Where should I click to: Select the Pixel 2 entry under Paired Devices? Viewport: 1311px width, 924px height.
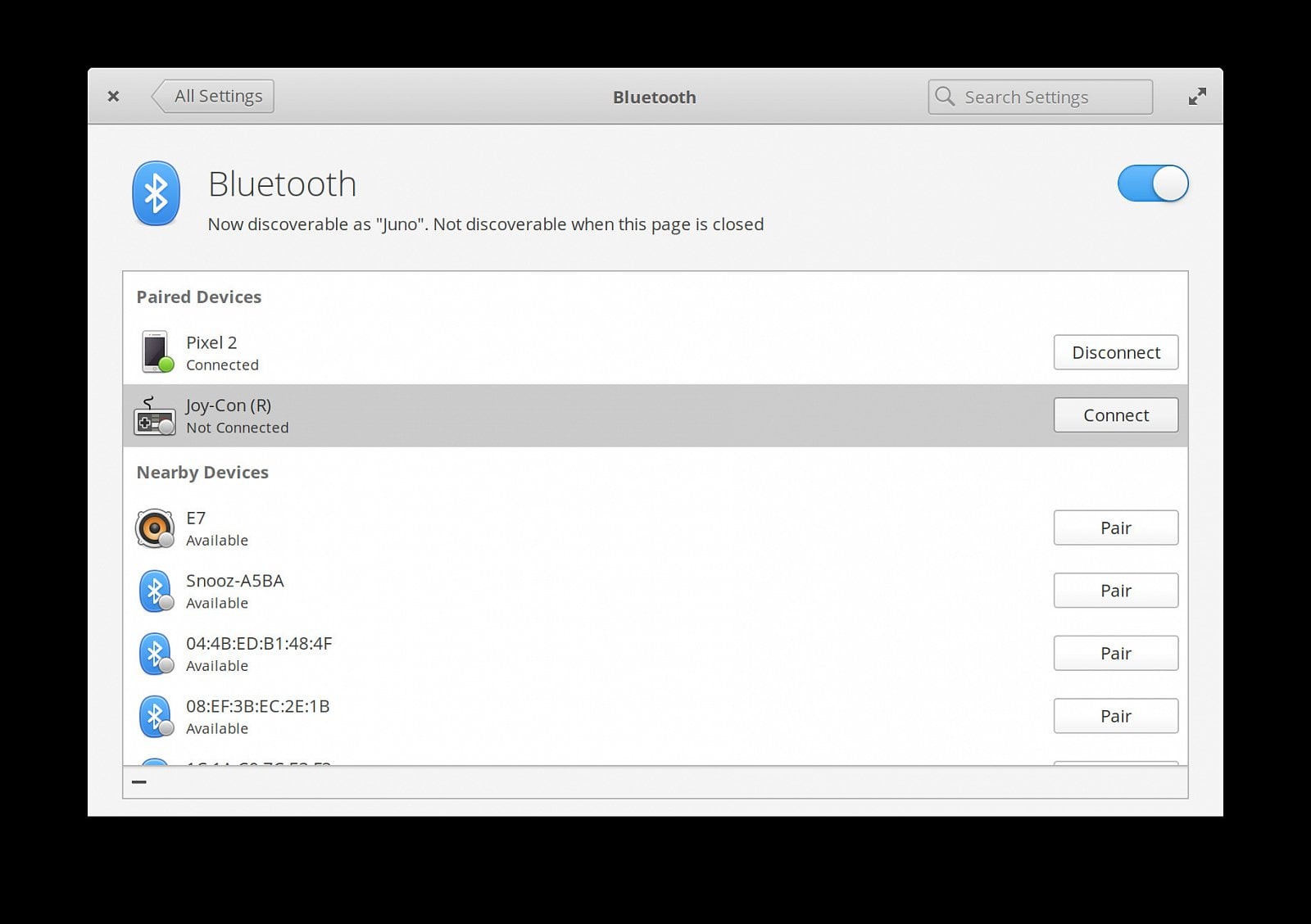click(x=574, y=352)
